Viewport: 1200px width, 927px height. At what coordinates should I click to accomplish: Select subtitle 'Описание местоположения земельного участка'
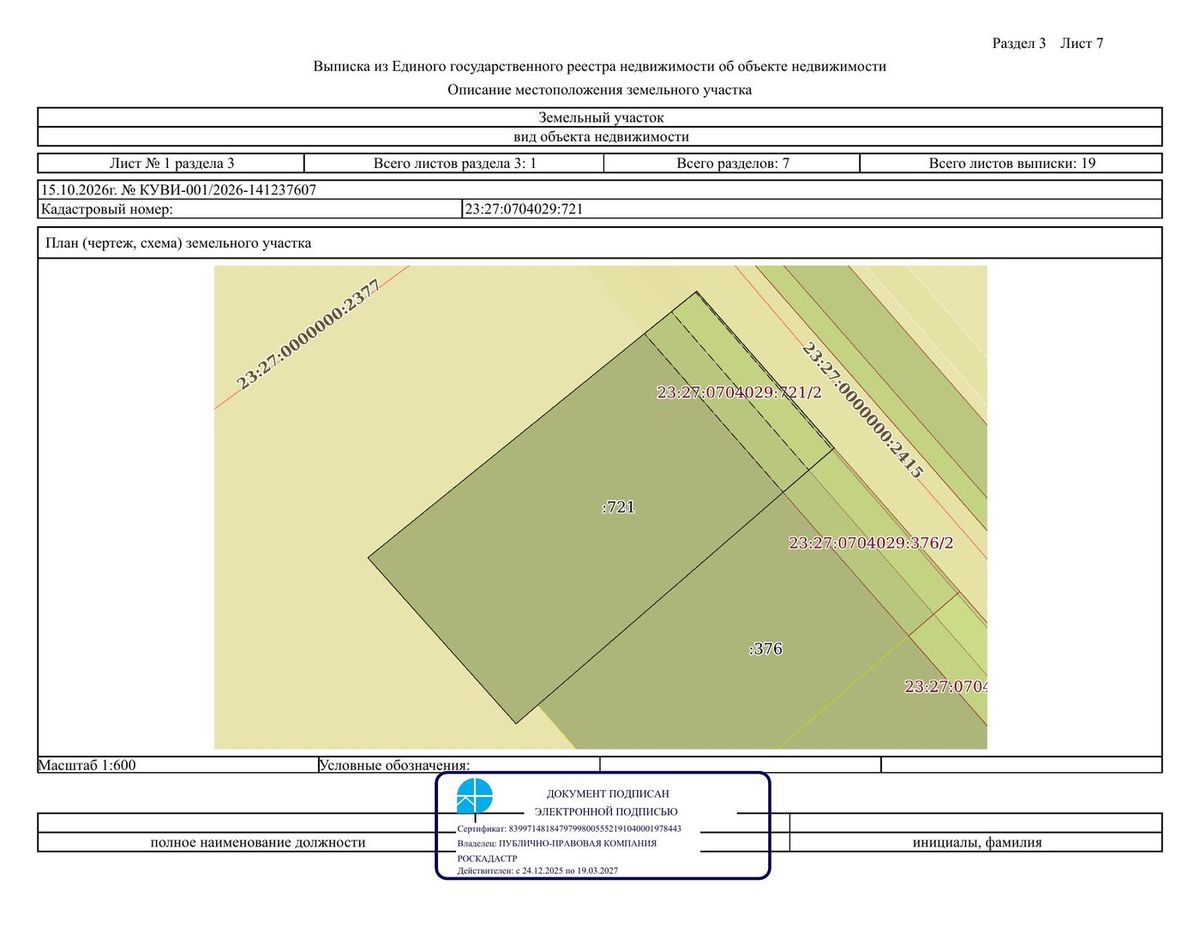(599, 90)
